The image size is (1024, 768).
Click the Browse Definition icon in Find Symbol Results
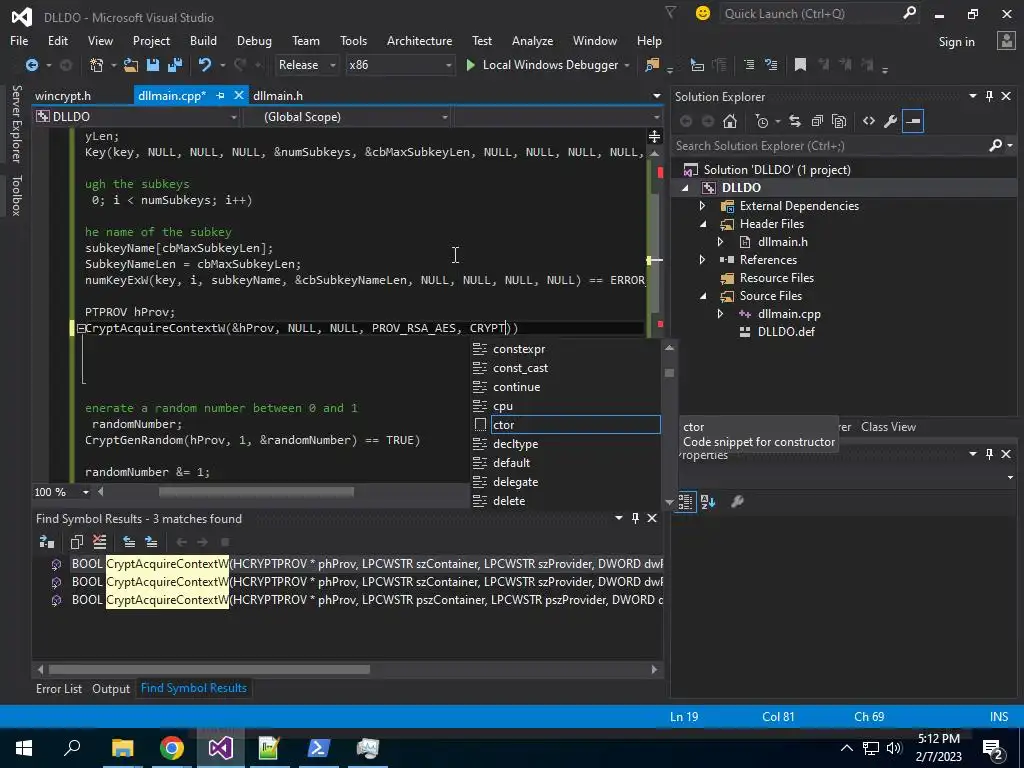coord(46,542)
